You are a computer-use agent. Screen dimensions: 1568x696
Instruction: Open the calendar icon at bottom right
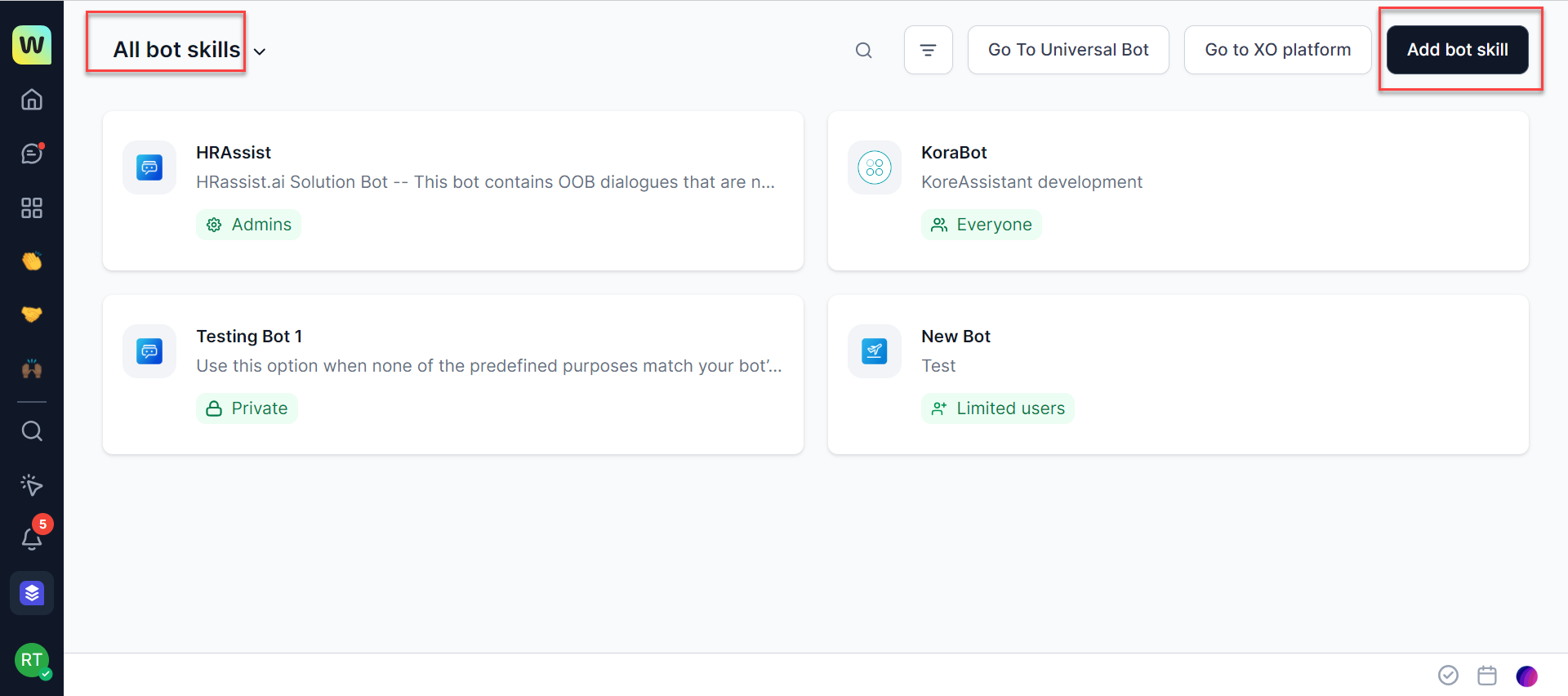coord(1487,676)
